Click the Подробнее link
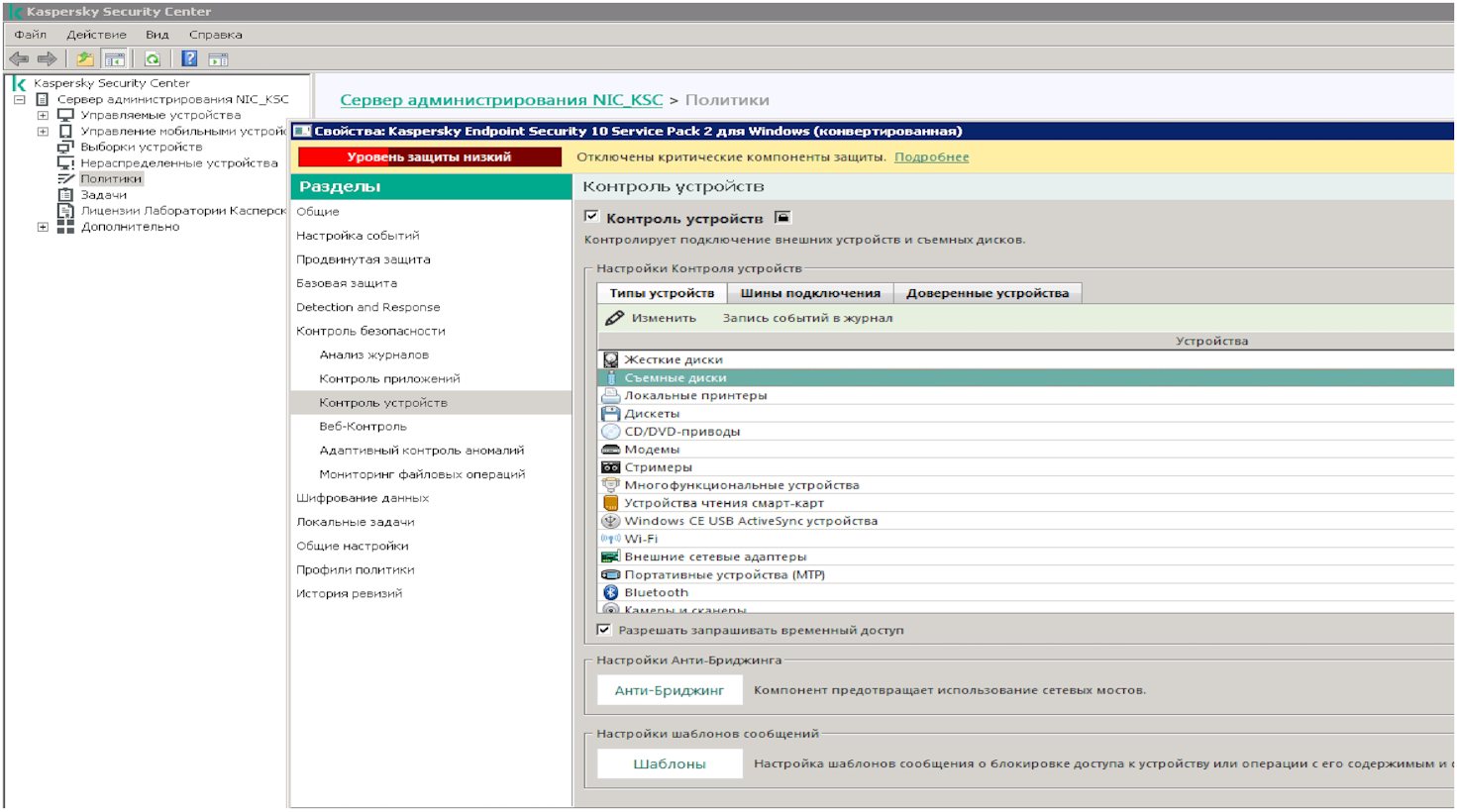The image size is (1457, 812). 931,157
